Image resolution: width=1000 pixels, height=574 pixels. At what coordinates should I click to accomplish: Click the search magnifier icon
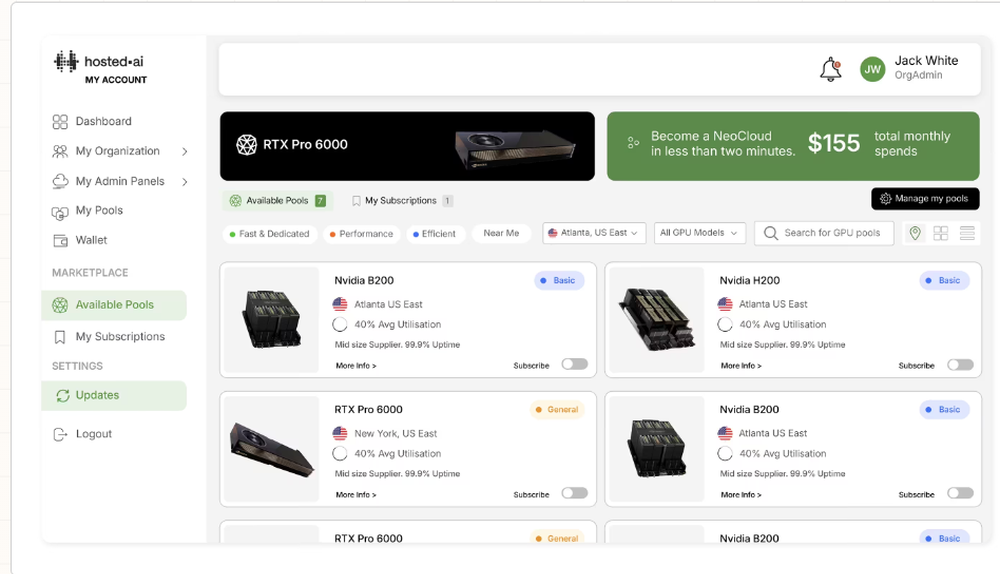click(x=770, y=233)
